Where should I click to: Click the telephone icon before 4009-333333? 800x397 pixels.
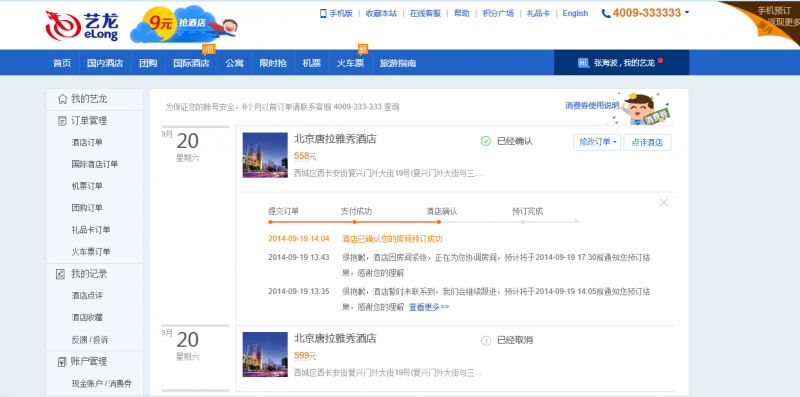point(606,14)
